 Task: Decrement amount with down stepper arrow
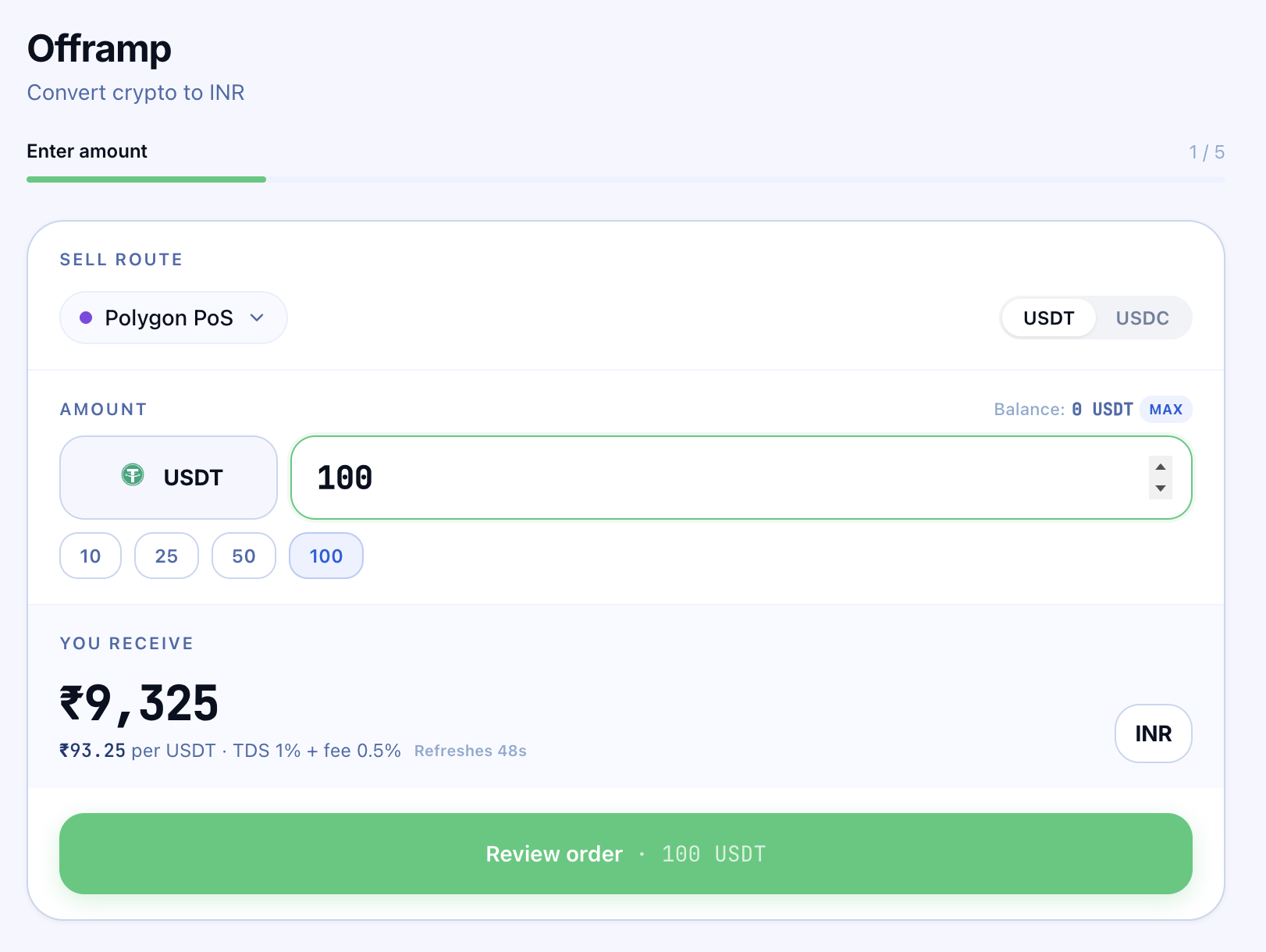click(1161, 488)
